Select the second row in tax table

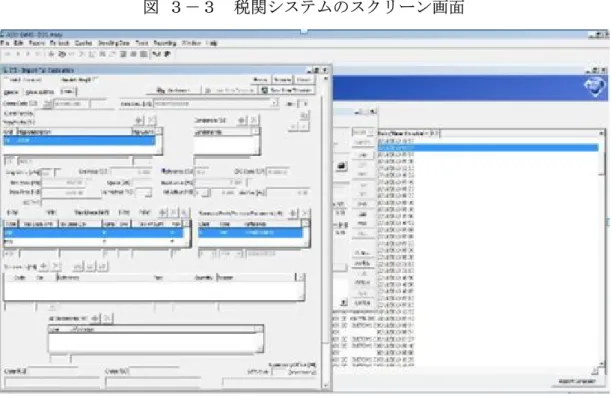tap(93, 242)
